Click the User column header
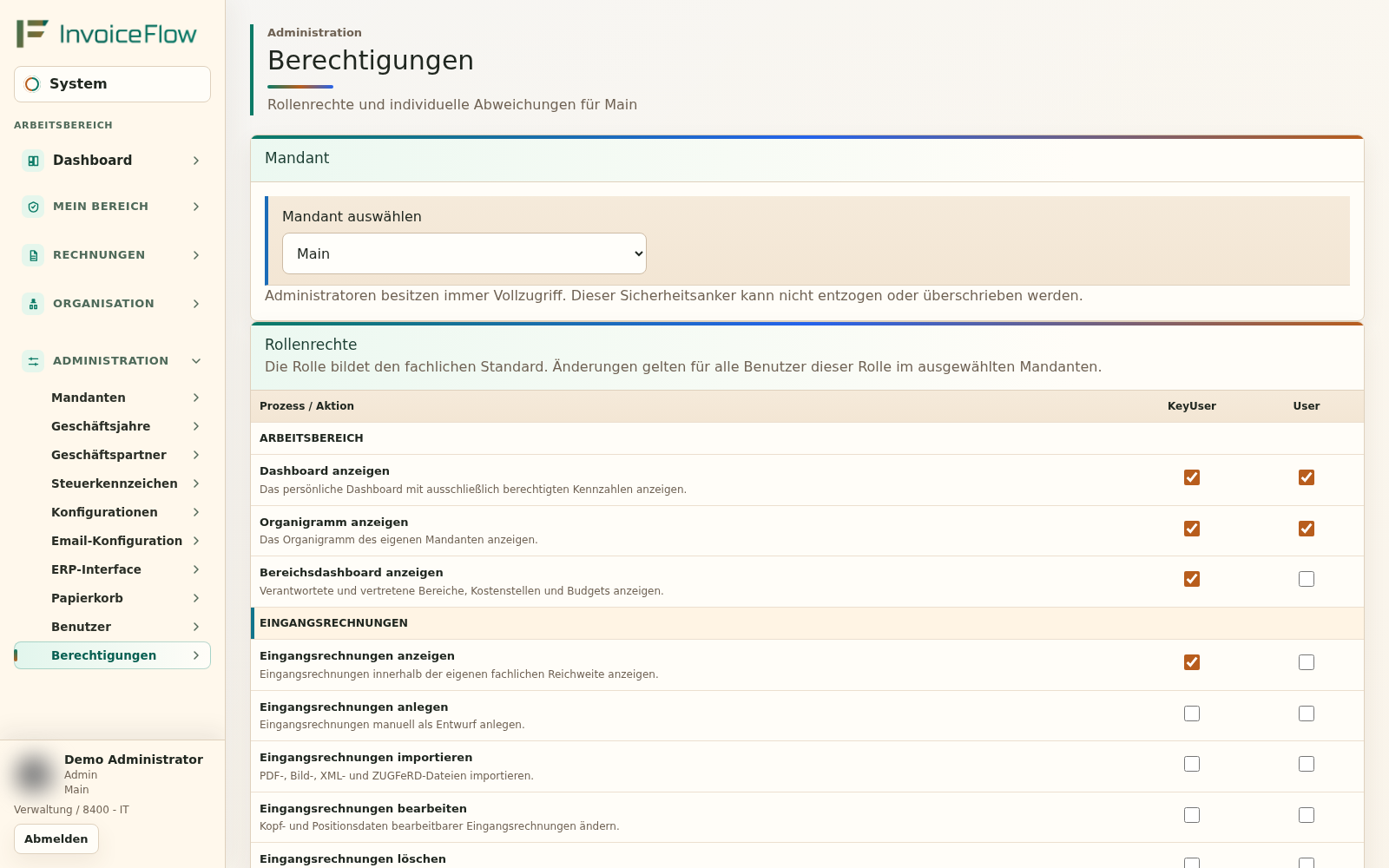 1307,406
